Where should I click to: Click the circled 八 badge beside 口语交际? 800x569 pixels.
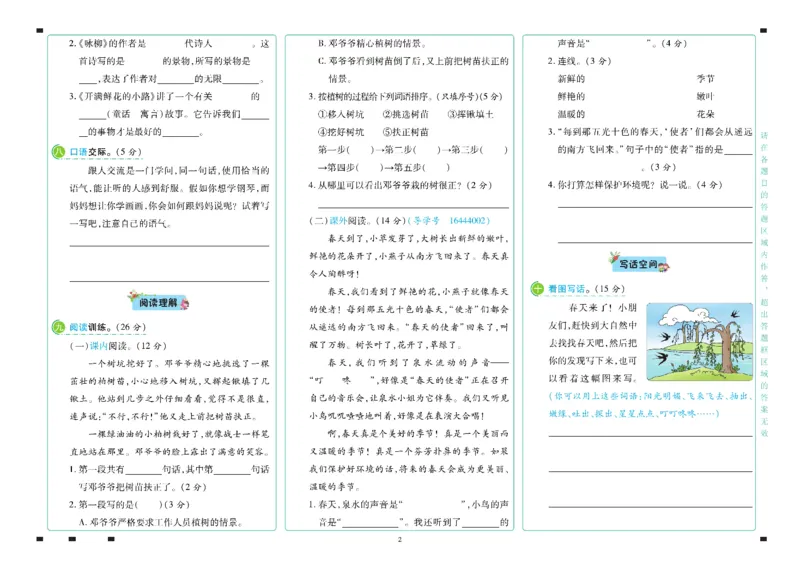coord(59,152)
